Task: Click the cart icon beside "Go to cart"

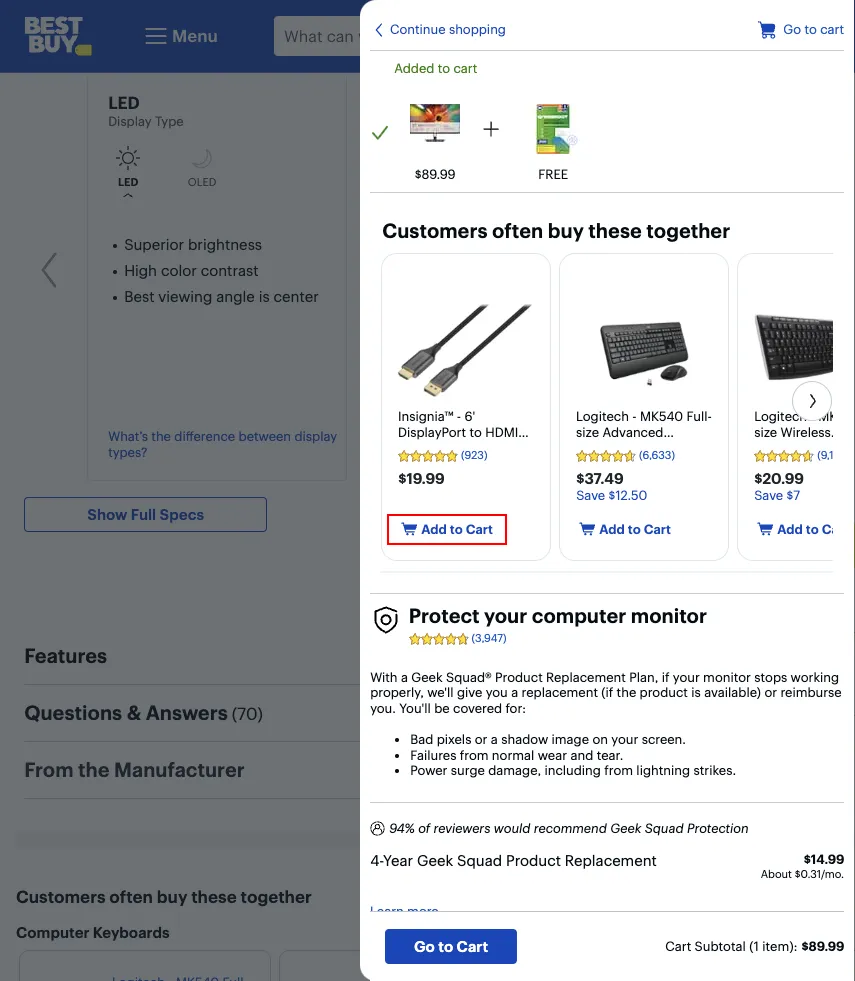Action: tap(766, 29)
